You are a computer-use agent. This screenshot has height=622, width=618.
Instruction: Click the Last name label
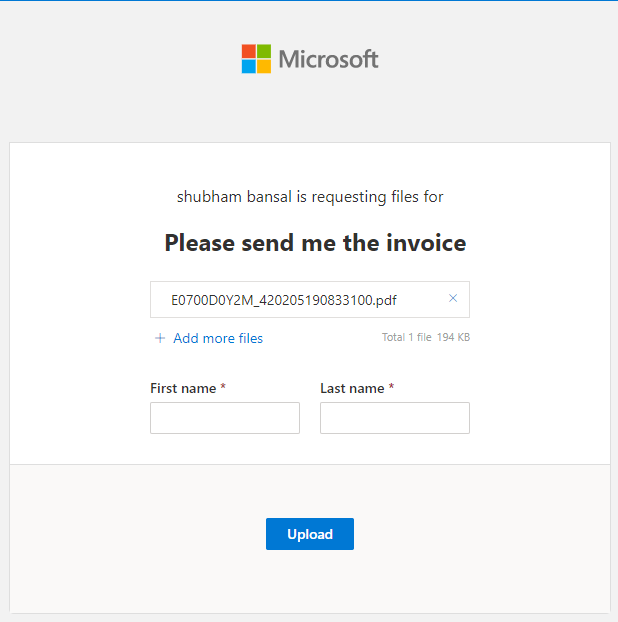point(352,388)
